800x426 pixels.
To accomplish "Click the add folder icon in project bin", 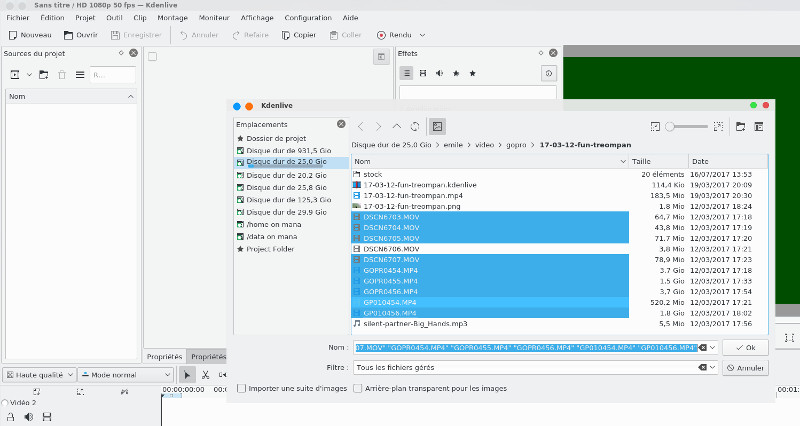I will [44, 75].
